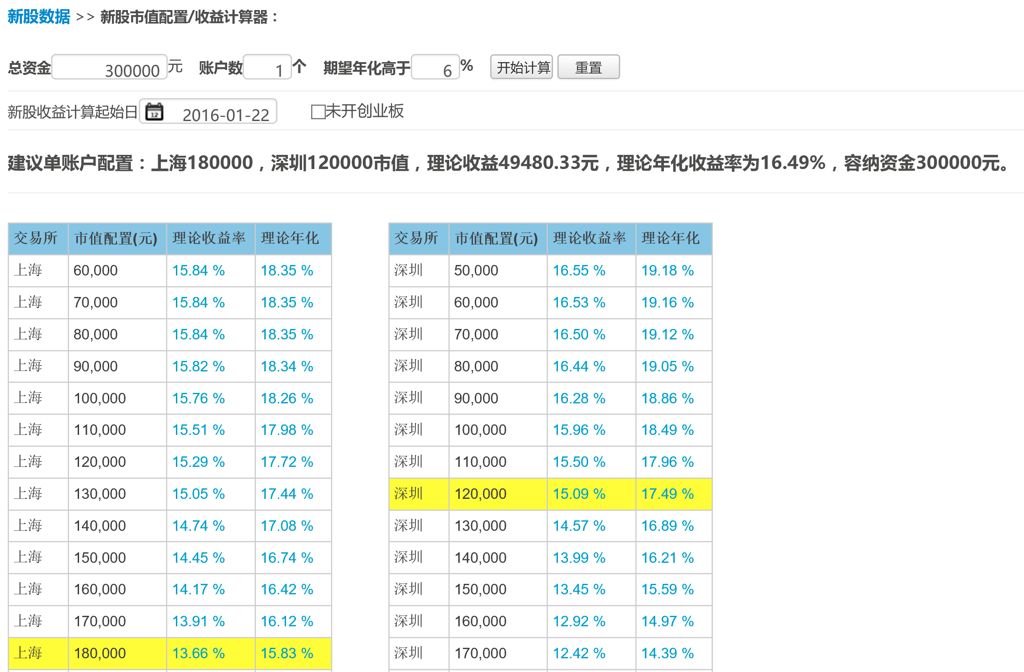Select the 深圳 100,000 allocation cell
This screenshot has height=672, width=1024.
coord(498,430)
